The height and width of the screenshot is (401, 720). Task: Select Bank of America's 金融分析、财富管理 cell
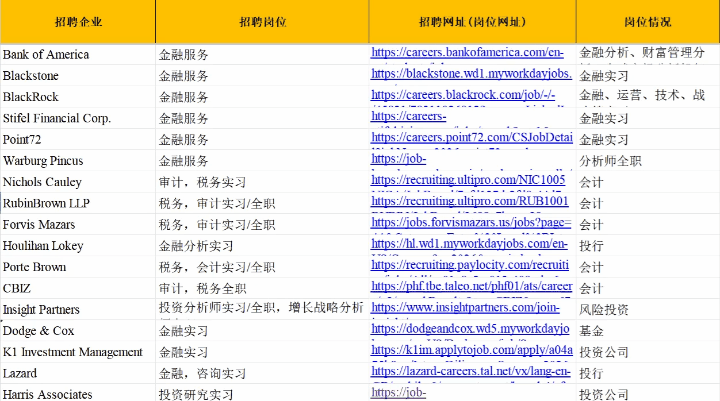click(x=648, y=55)
